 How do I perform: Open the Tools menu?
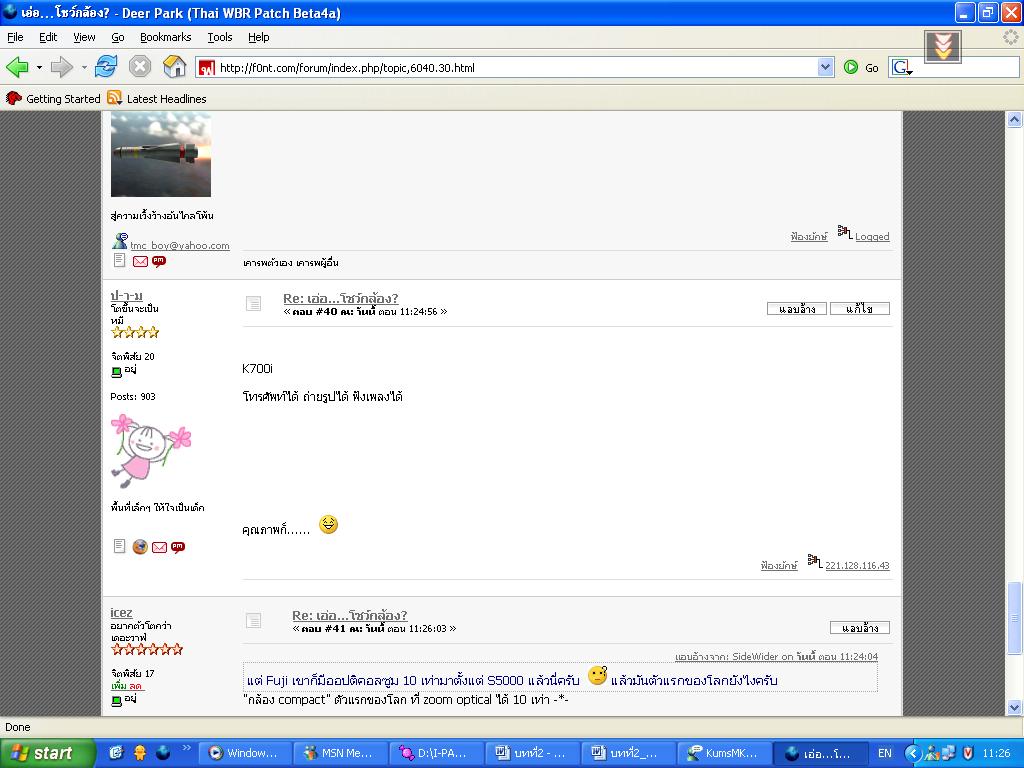(x=220, y=37)
